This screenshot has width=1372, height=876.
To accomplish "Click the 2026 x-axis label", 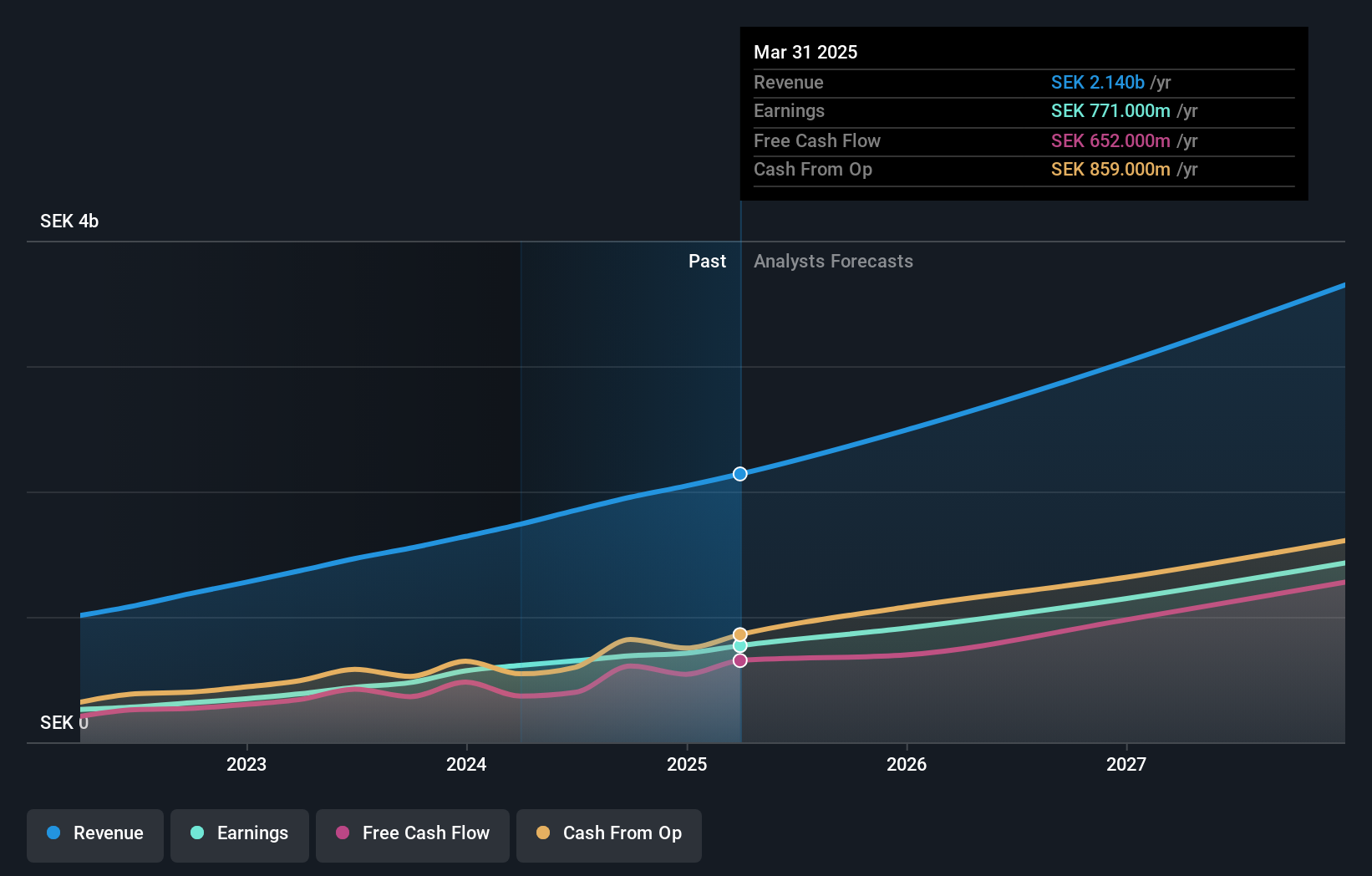I will tap(907, 764).
